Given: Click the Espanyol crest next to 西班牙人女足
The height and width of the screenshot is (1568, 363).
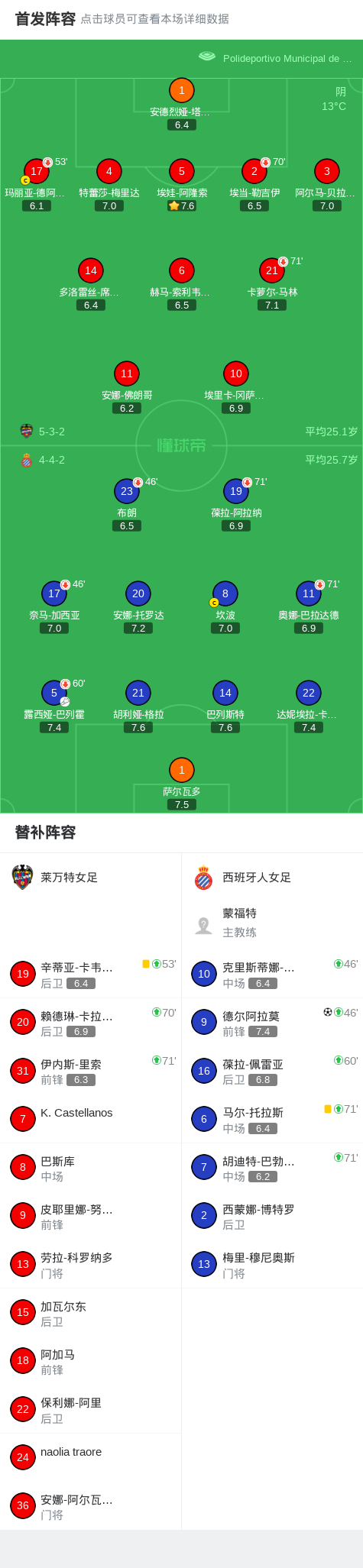Looking at the screenshot, I should (x=203, y=878).
